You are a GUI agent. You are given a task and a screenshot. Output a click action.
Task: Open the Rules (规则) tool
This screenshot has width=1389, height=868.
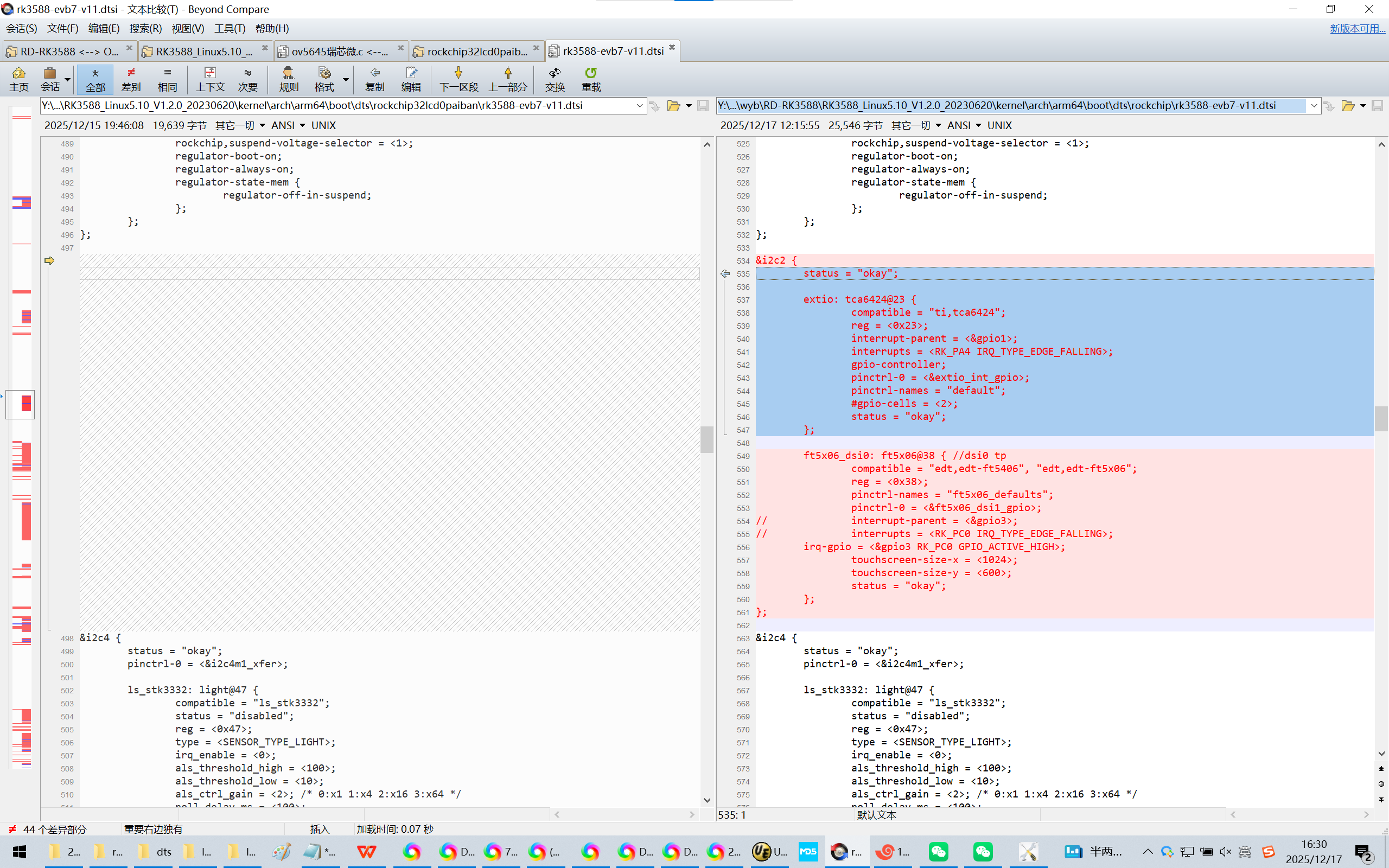(288, 79)
